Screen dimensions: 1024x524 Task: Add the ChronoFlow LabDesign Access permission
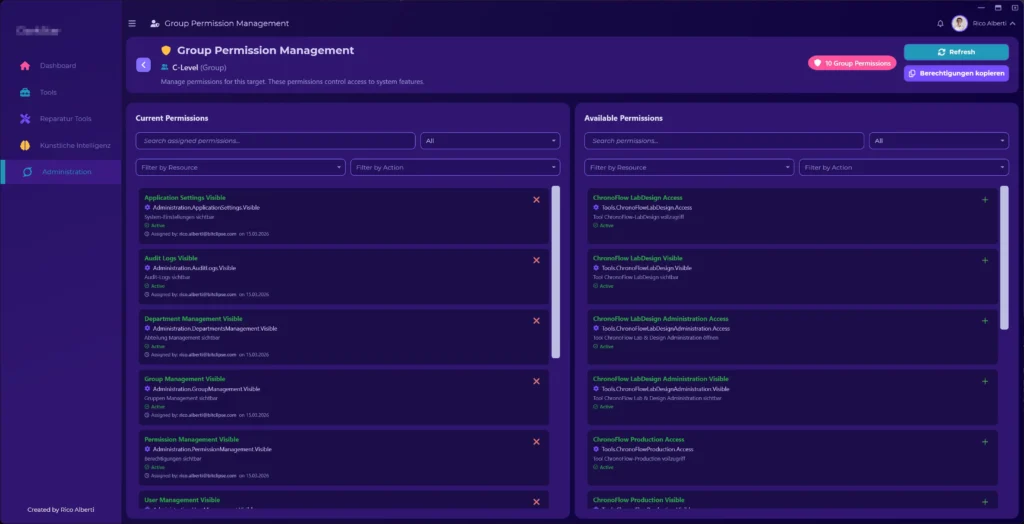(x=985, y=200)
